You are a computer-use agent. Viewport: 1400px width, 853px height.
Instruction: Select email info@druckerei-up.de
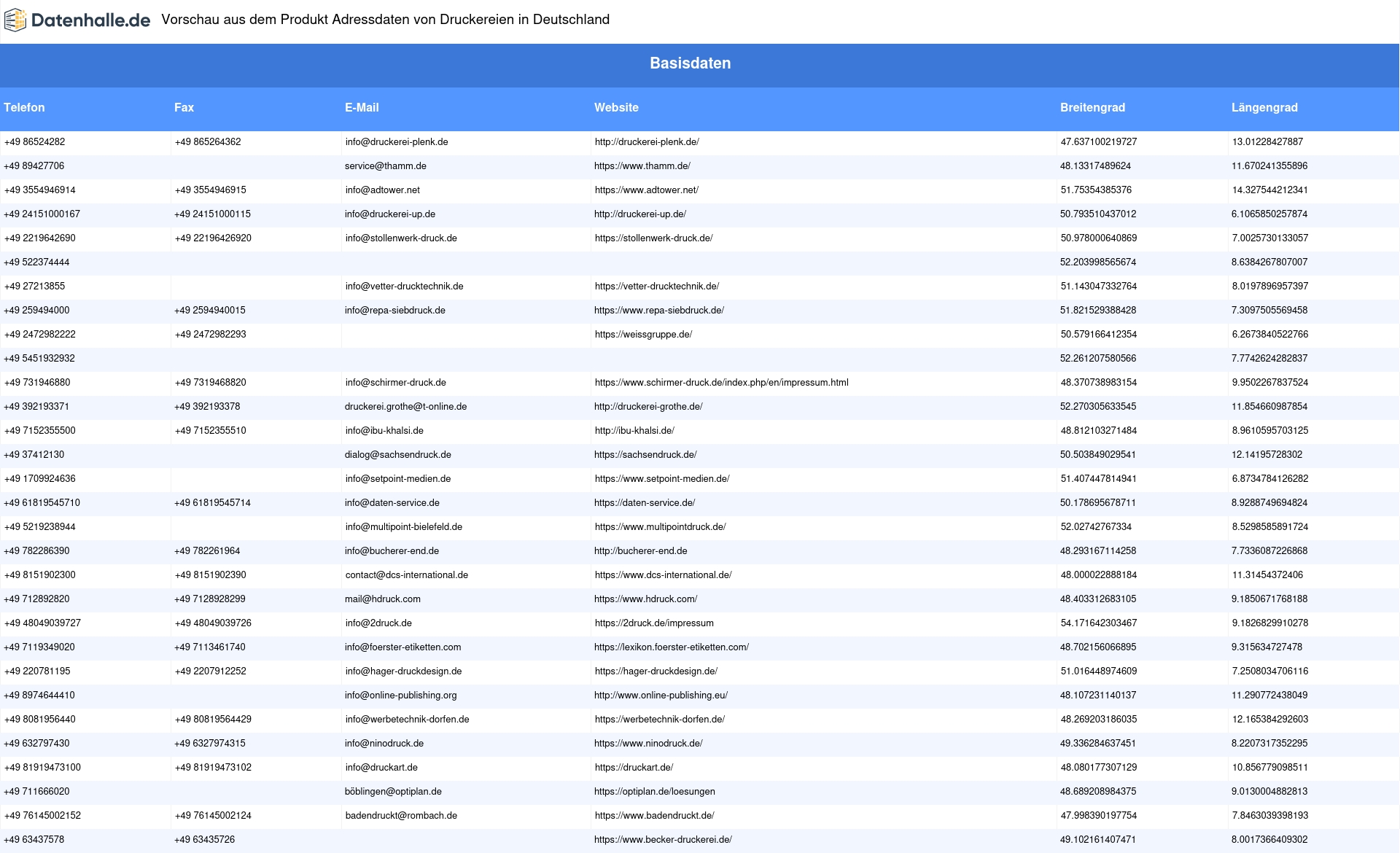[390, 214]
